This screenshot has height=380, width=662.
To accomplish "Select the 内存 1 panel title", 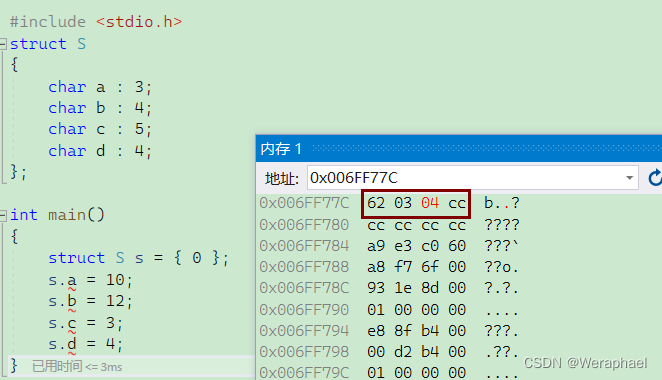I will [x=281, y=149].
